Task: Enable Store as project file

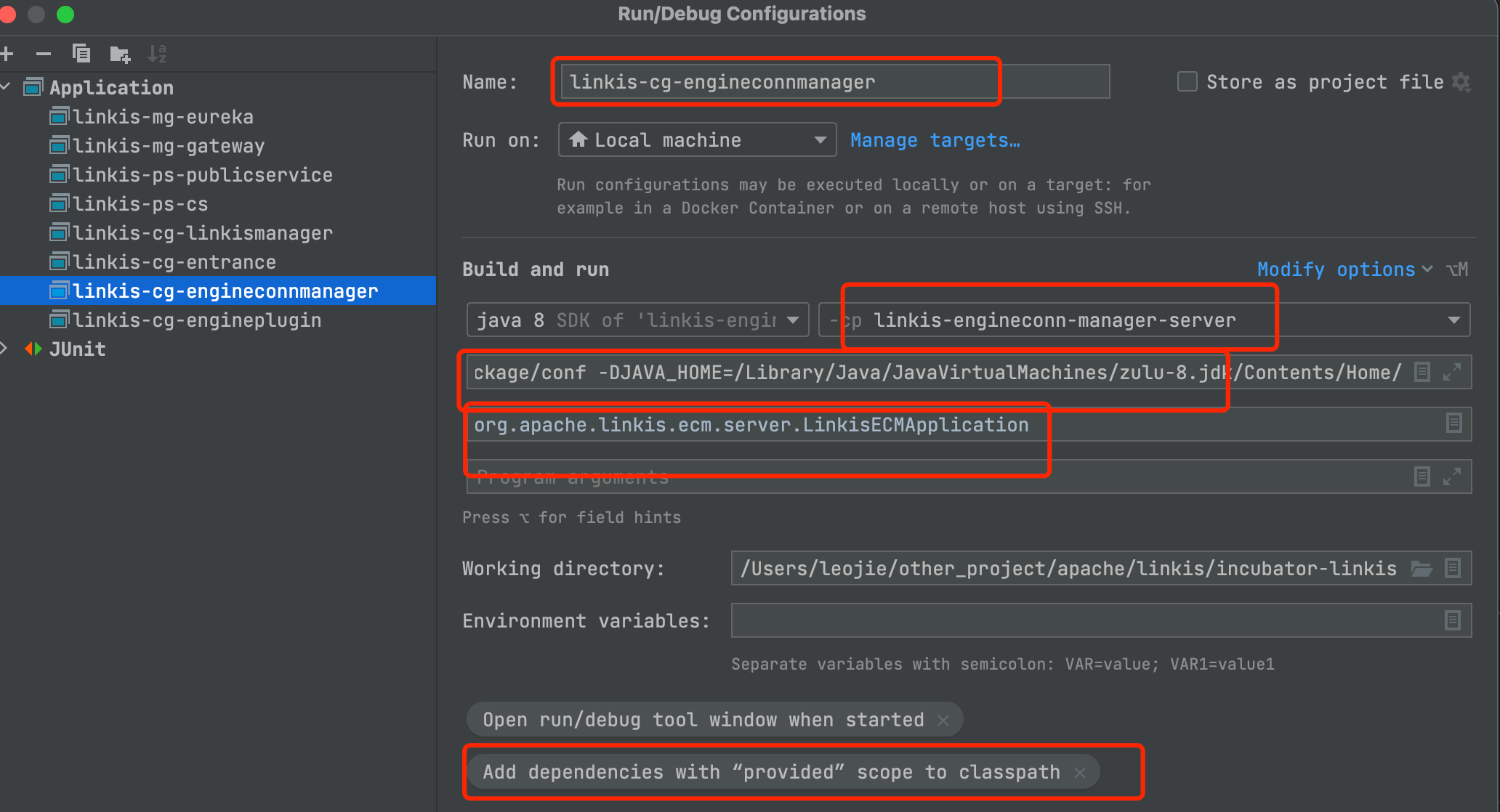Action: pos(1186,81)
